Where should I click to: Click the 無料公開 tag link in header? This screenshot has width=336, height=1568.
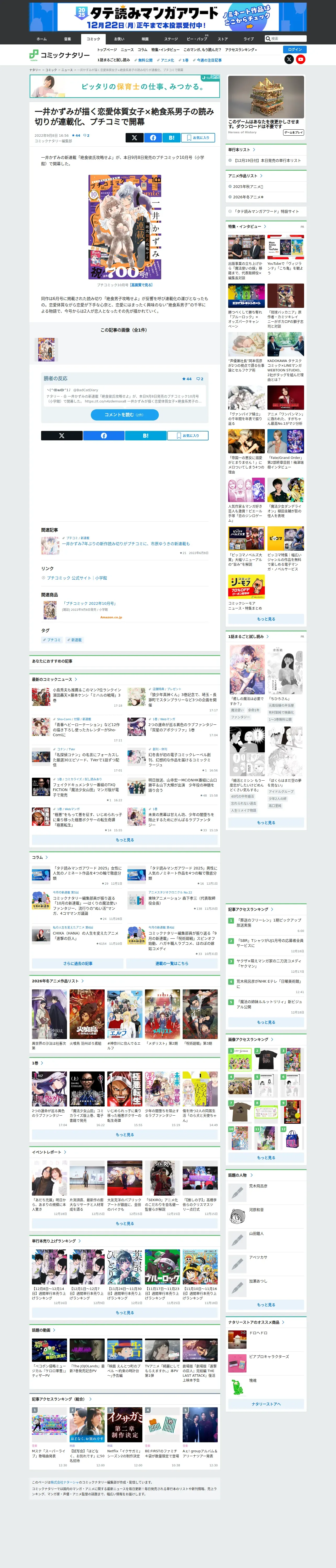click(144, 60)
